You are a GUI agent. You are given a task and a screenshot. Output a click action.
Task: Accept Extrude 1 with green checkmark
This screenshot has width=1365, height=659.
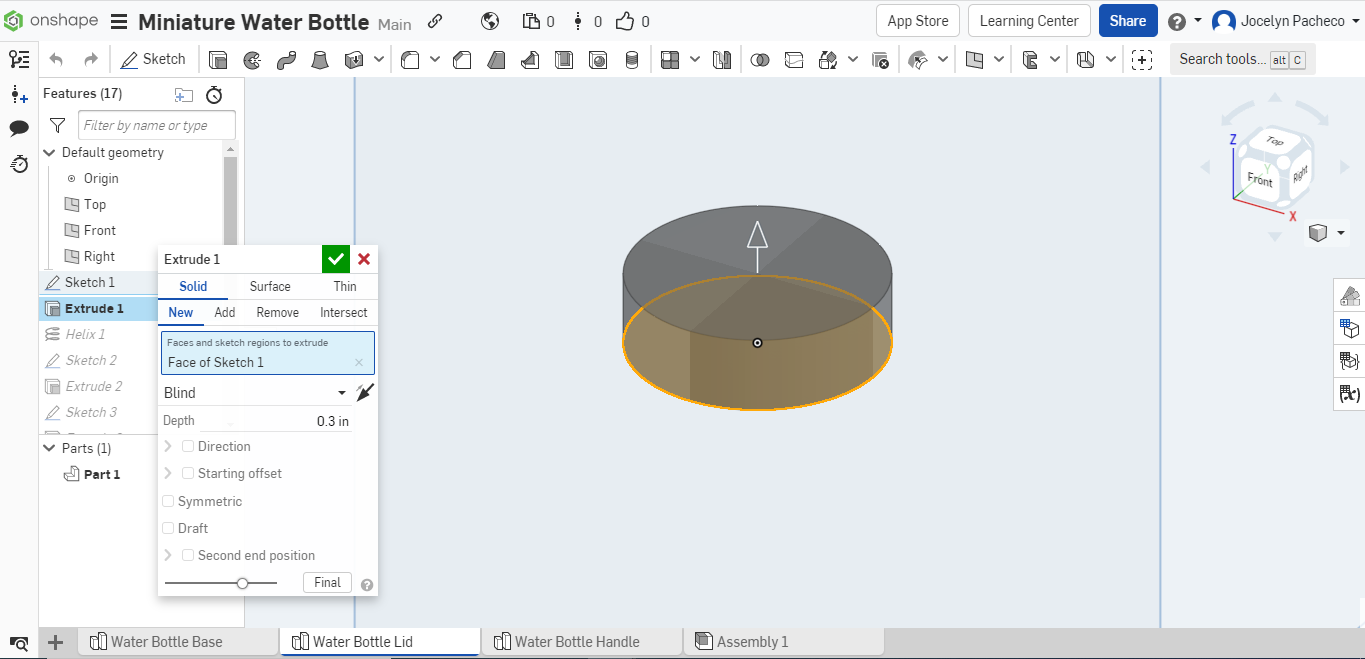336,259
